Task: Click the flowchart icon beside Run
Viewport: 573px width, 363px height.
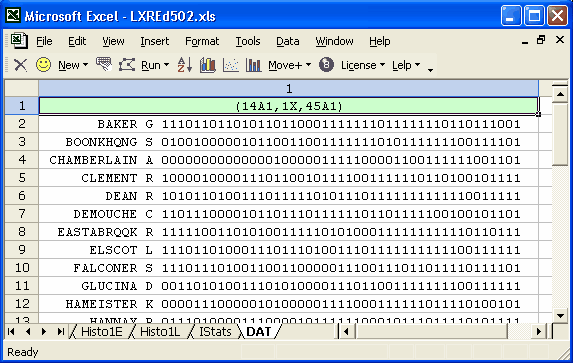Action: (127, 65)
